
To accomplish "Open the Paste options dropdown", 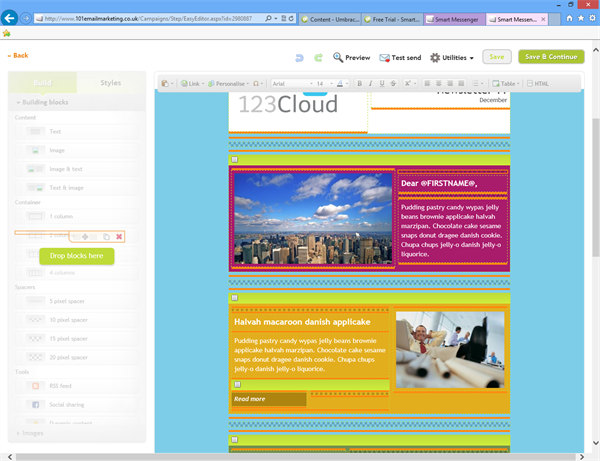I will [x=167, y=83].
